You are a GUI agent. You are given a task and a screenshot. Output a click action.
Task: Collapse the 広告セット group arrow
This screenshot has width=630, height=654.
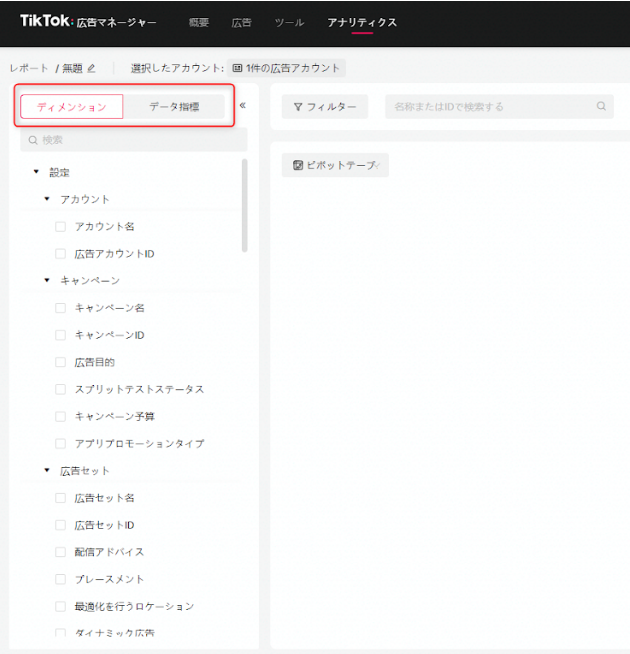click(x=47, y=471)
